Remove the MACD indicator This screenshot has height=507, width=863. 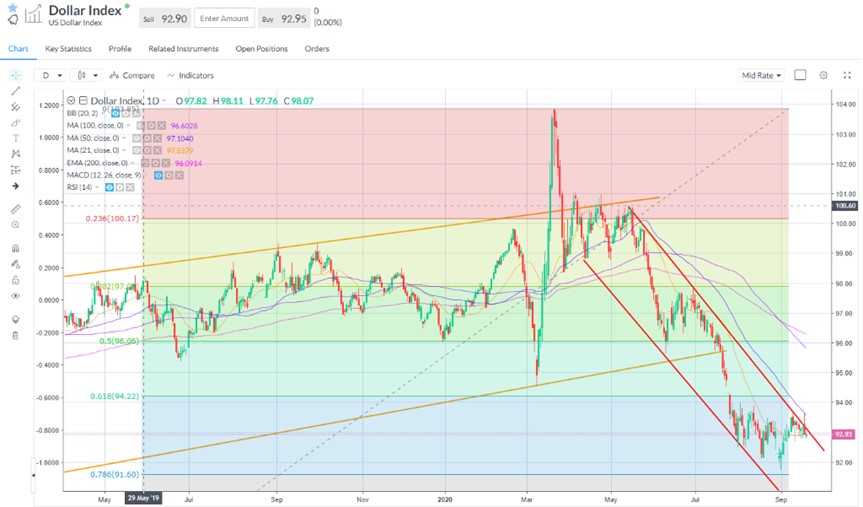[x=179, y=175]
